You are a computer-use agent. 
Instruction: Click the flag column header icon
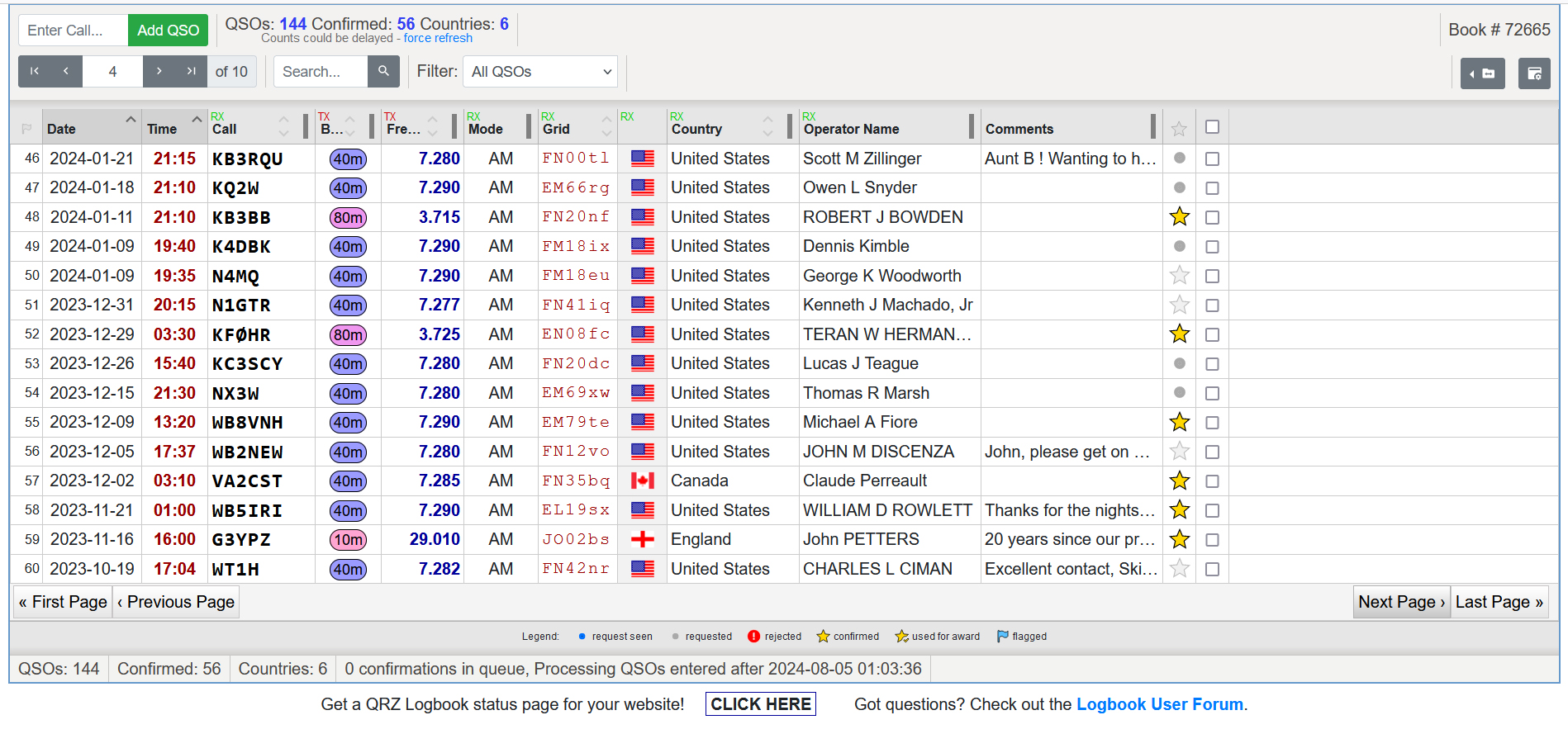pyautogui.click(x=26, y=129)
